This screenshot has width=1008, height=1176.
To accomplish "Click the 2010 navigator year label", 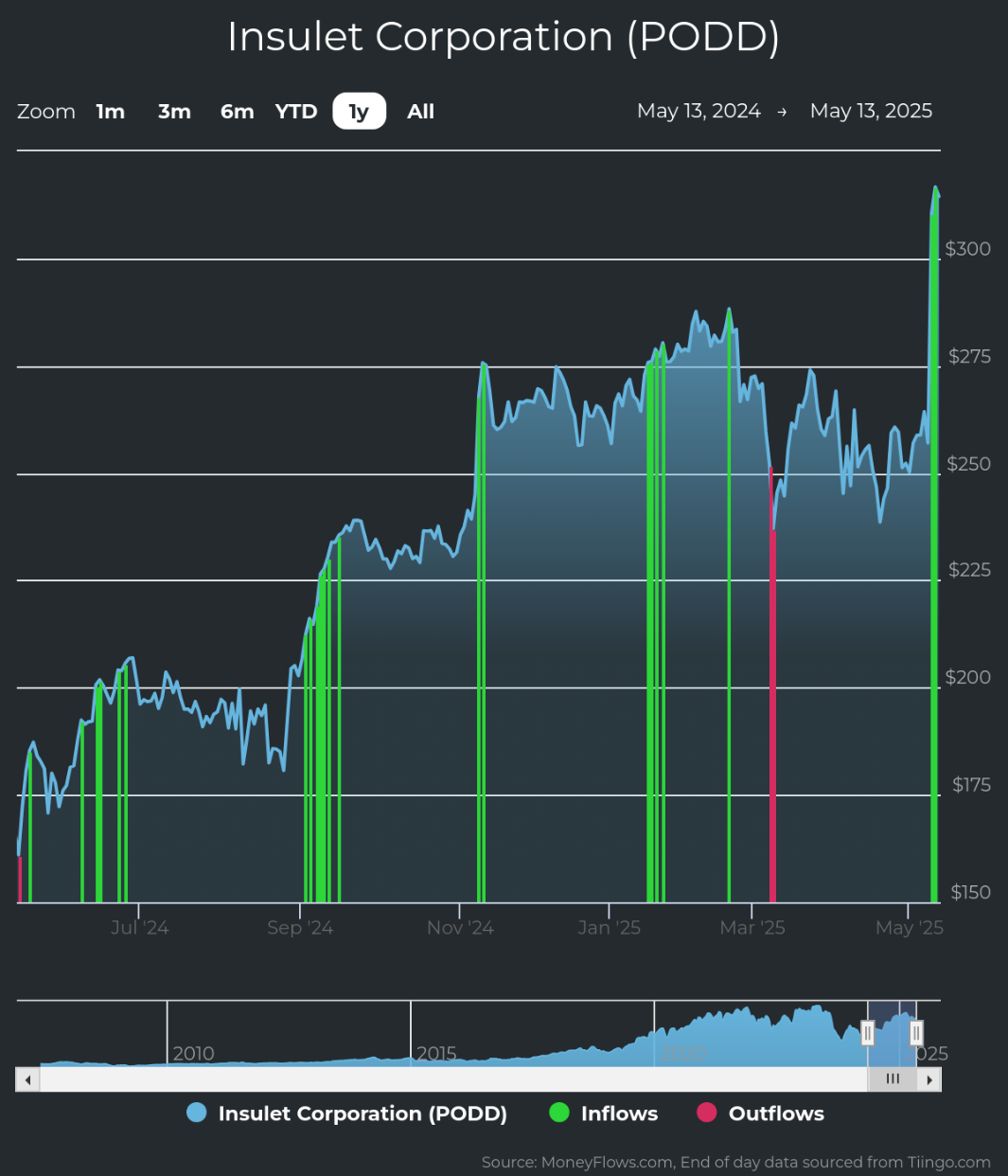I will pyautogui.click(x=193, y=1054).
